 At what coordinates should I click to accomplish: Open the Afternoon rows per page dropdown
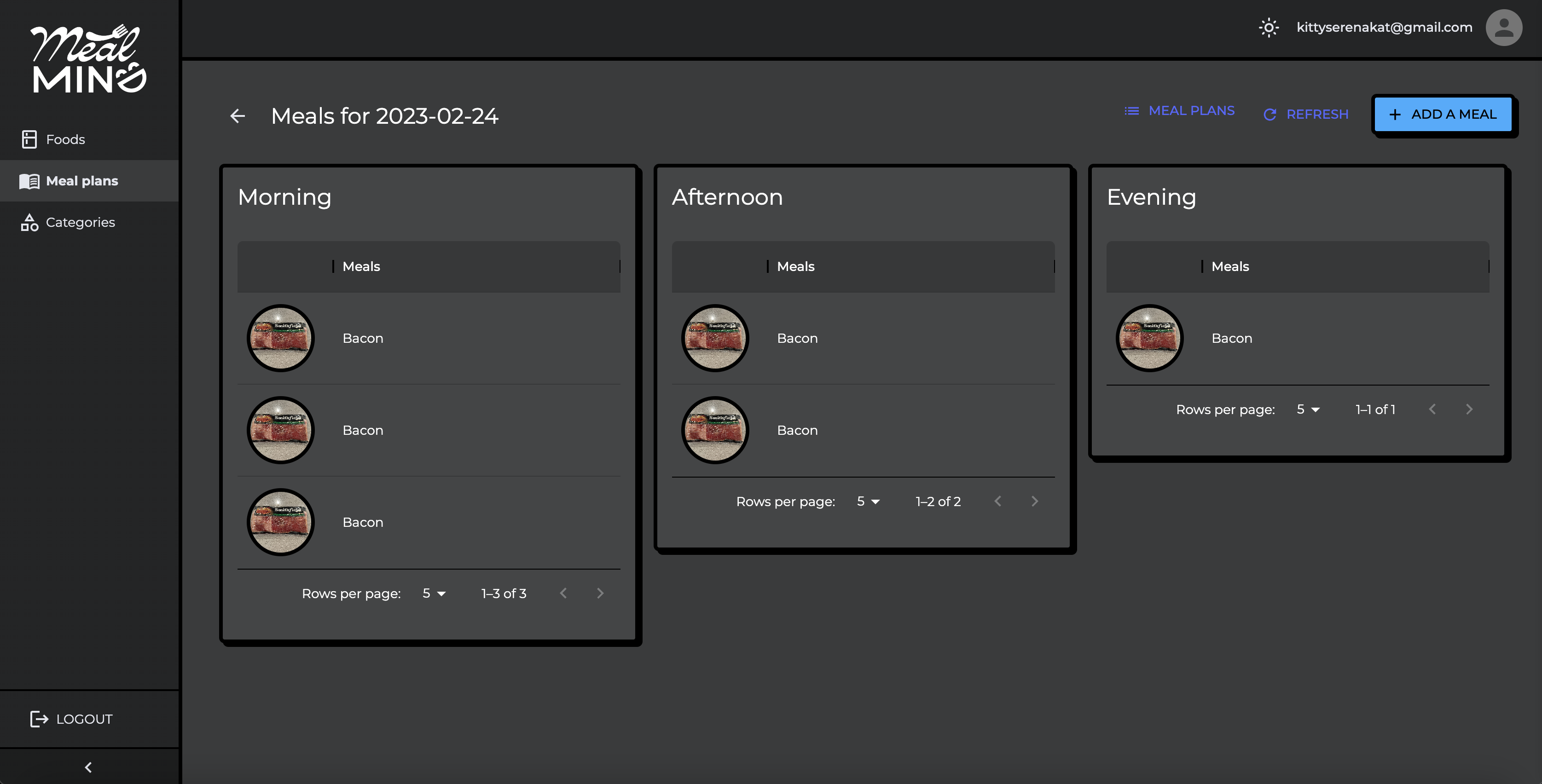coord(868,502)
